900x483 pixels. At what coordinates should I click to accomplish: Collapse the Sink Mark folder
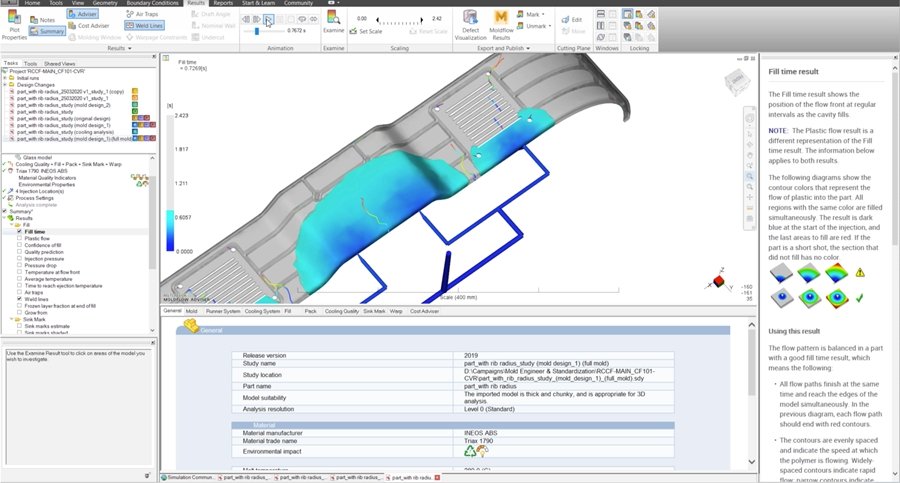point(11,319)
